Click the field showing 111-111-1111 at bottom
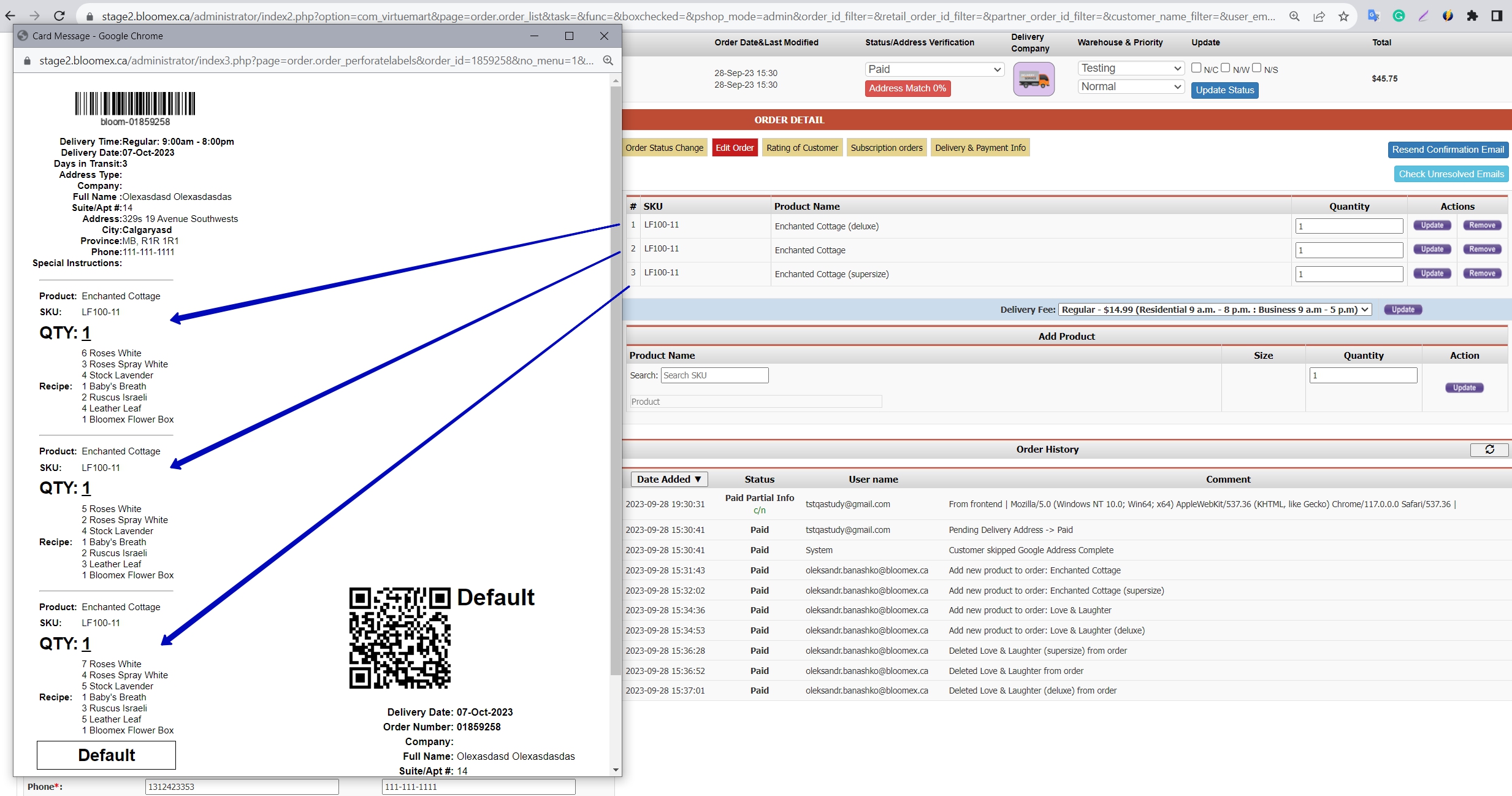The width and height of the screenshot is (1512, 796). point(478,787)
